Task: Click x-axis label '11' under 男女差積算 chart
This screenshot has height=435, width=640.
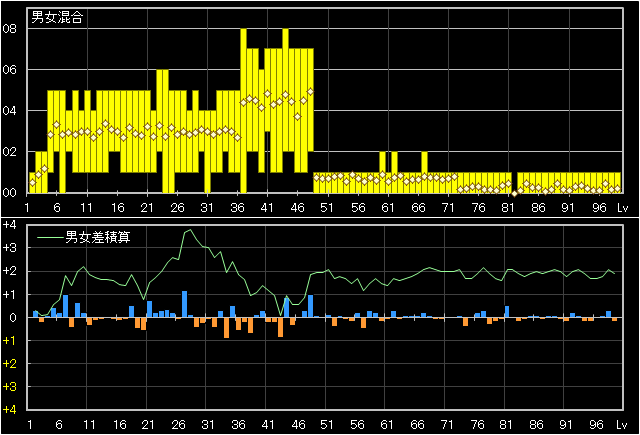Action: pyautogui.click(x=89, y=425)
